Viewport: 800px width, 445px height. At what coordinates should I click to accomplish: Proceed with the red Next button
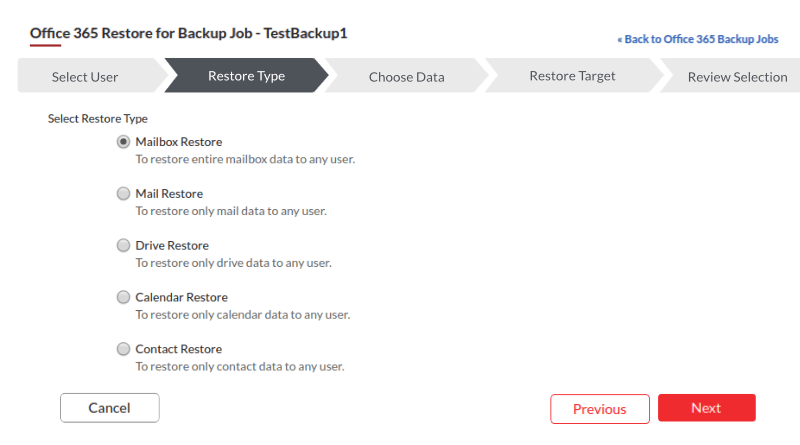pos(706,408)
